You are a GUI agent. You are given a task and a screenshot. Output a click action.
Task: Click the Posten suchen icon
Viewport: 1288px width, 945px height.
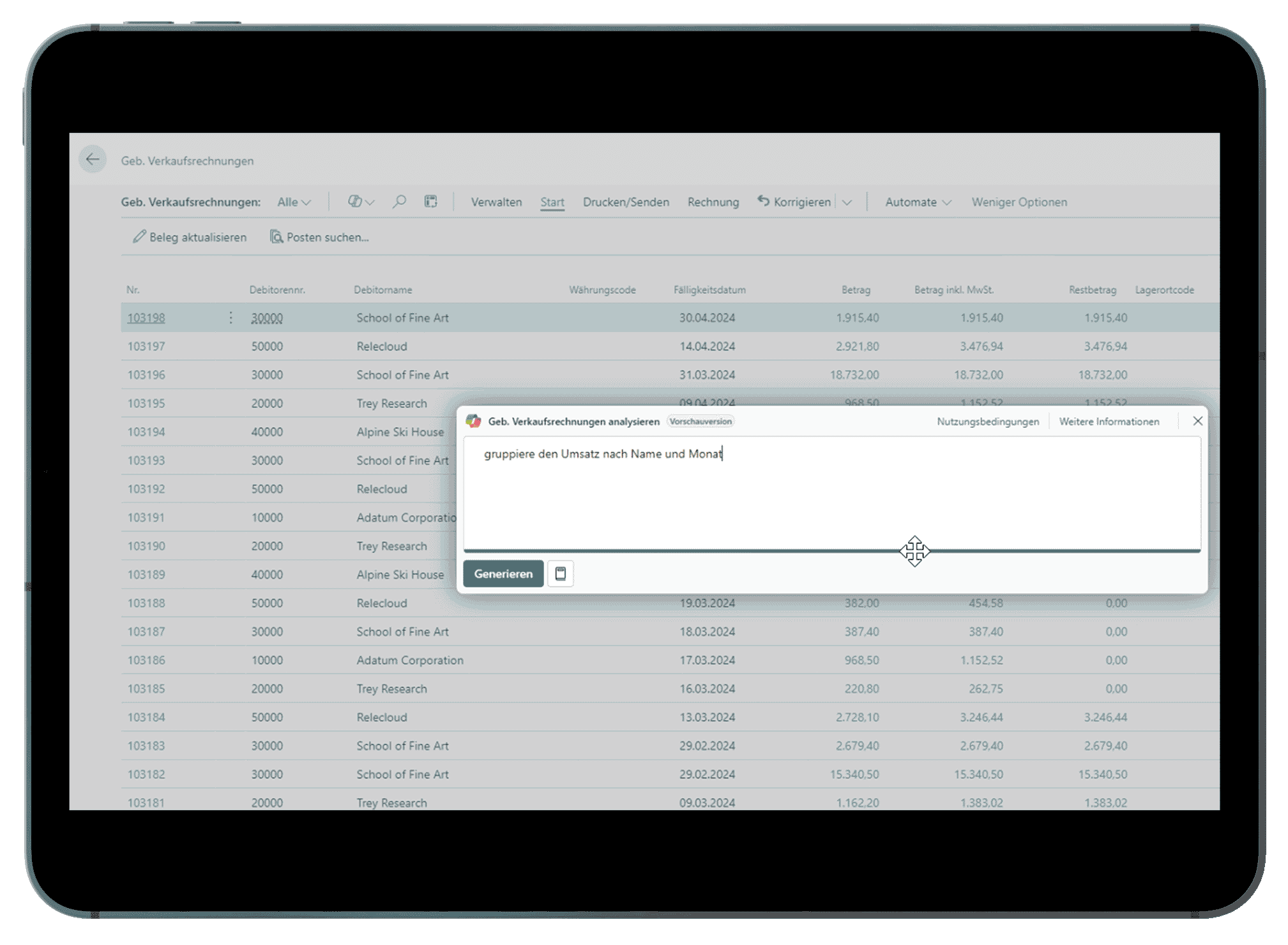[276, 237]
